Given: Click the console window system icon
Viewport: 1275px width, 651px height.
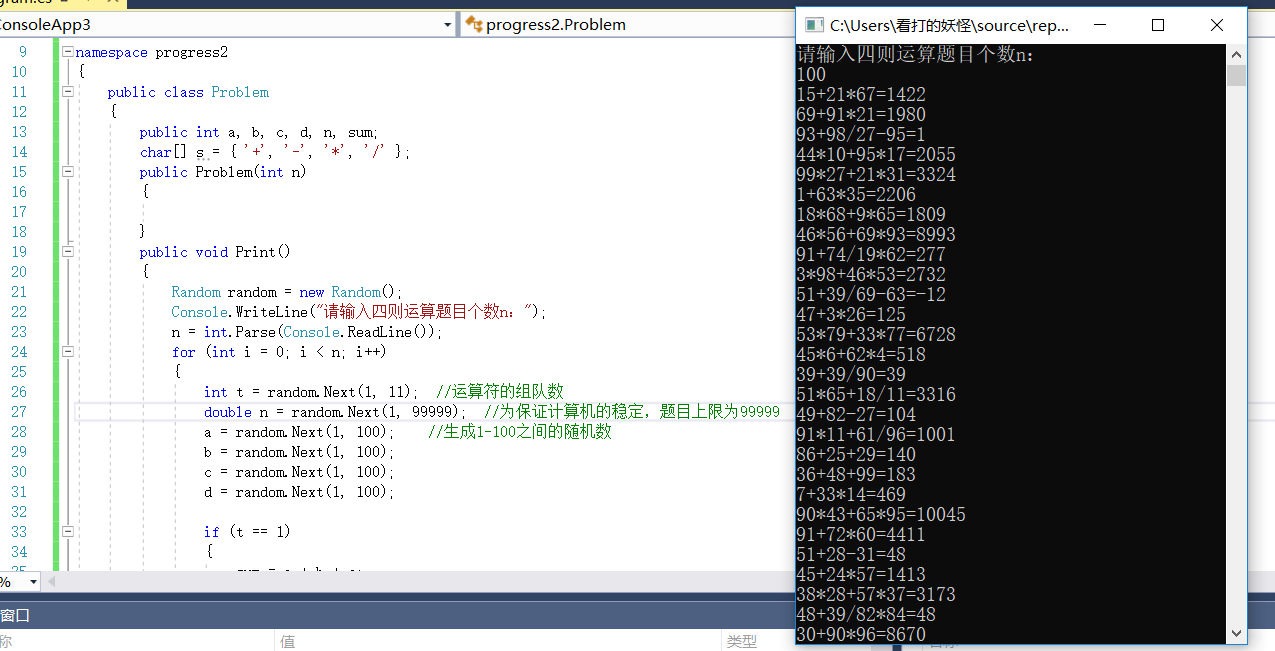Looking at the screenshot, I should [814, 25].
